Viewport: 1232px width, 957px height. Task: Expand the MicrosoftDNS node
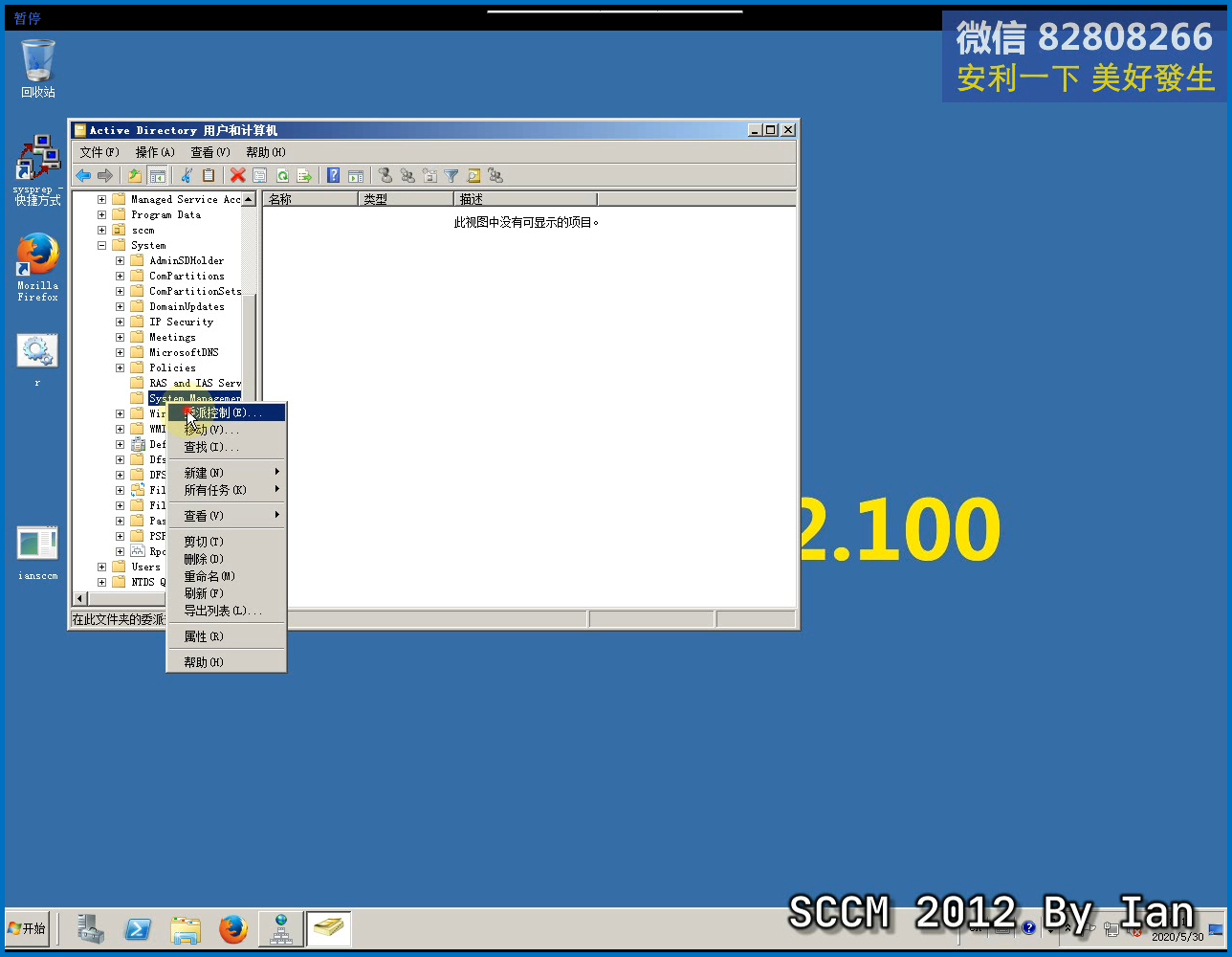[x=120, y=353]
